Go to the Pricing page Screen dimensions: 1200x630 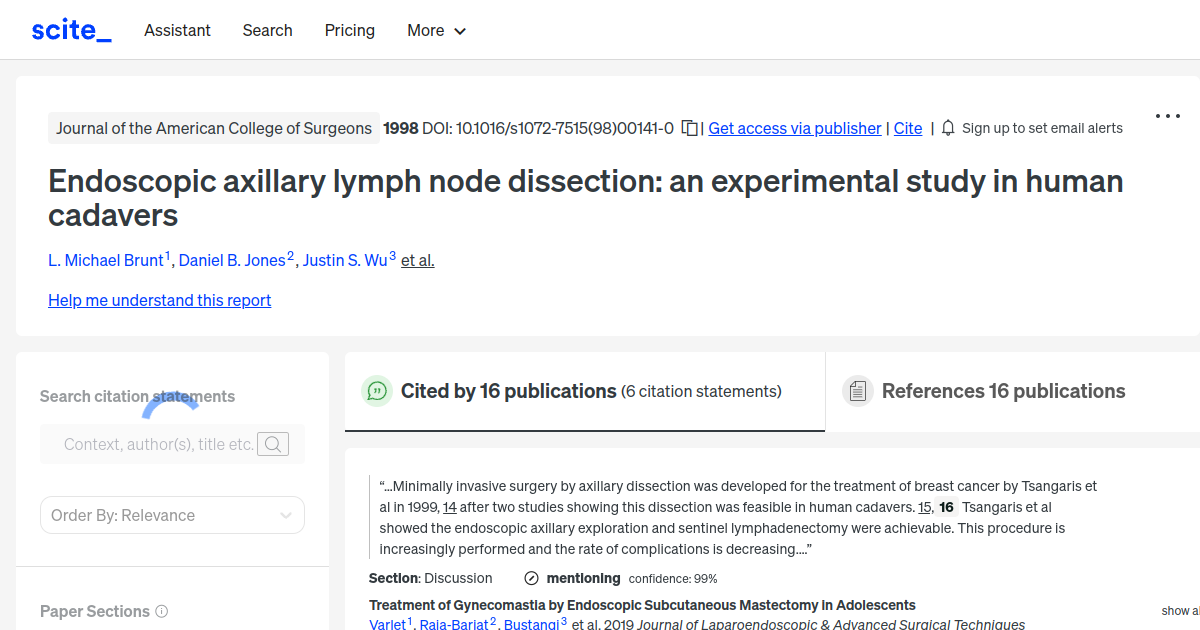tap(350, 30)
